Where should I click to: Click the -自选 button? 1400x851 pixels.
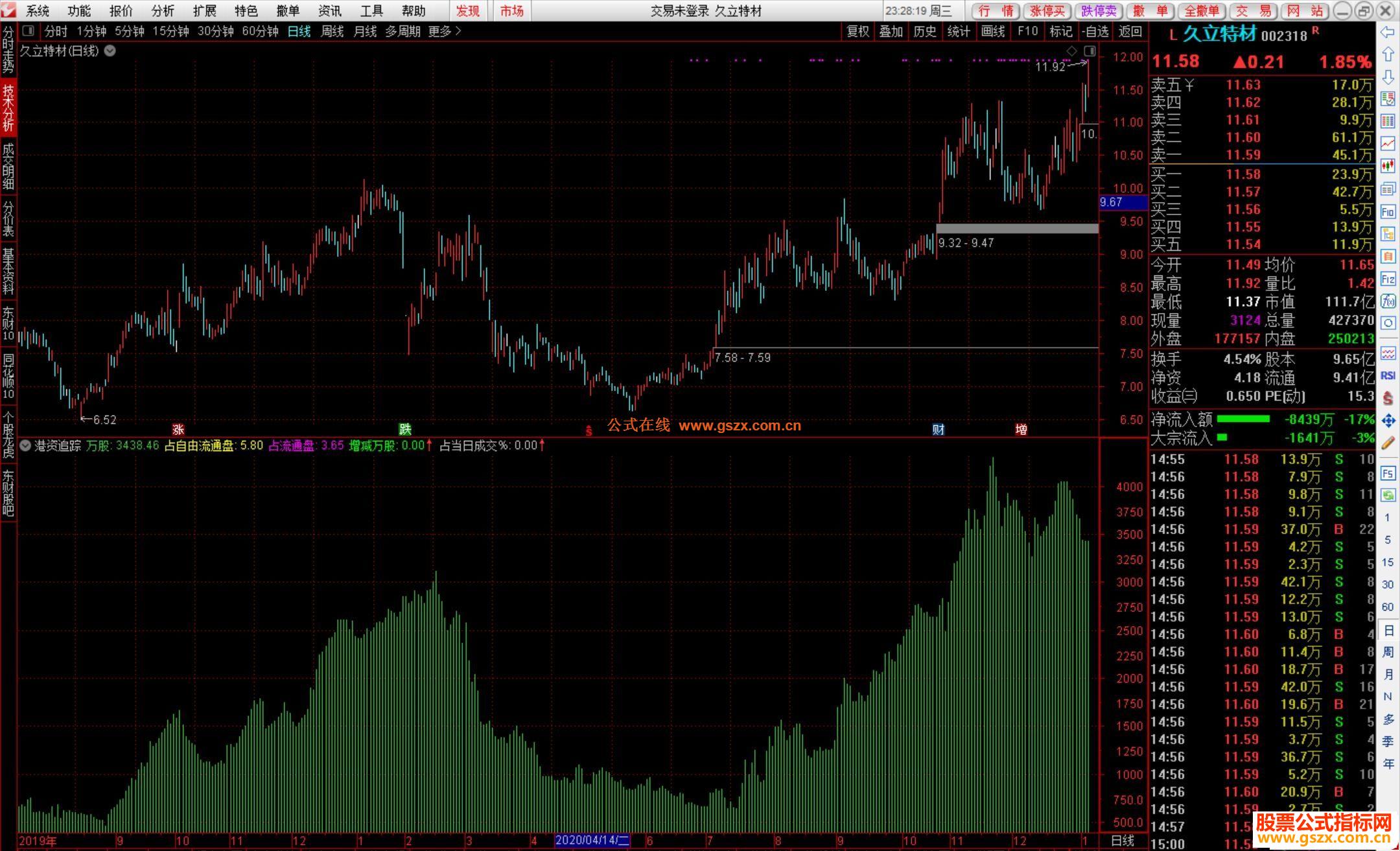[1095, 31]
